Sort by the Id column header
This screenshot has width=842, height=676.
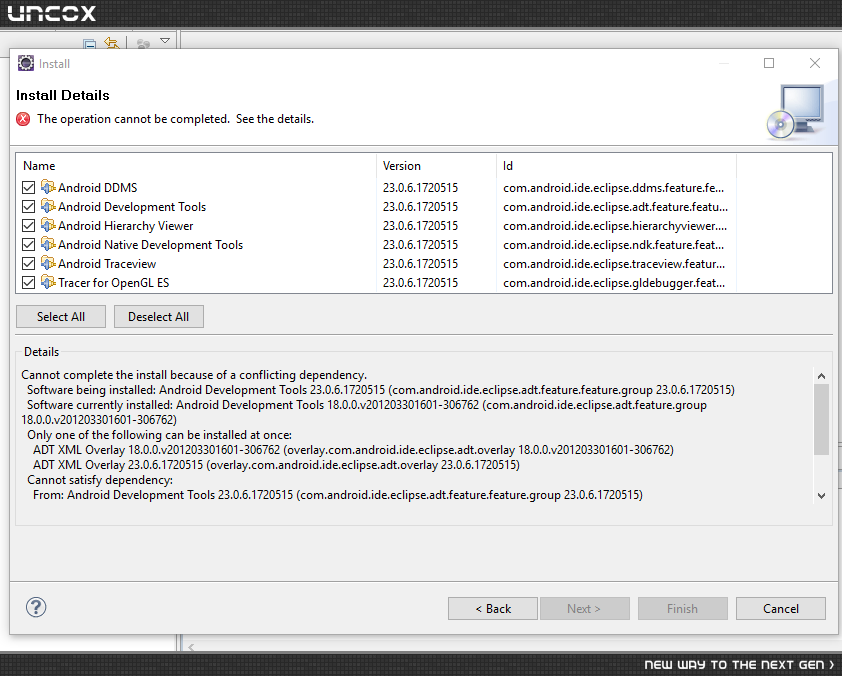point(616,166)
